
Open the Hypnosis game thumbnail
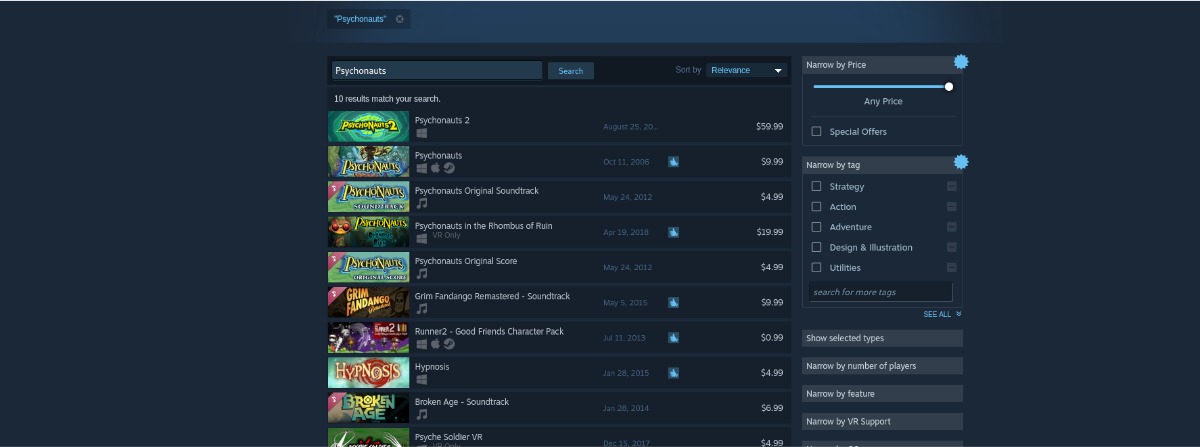368,372
